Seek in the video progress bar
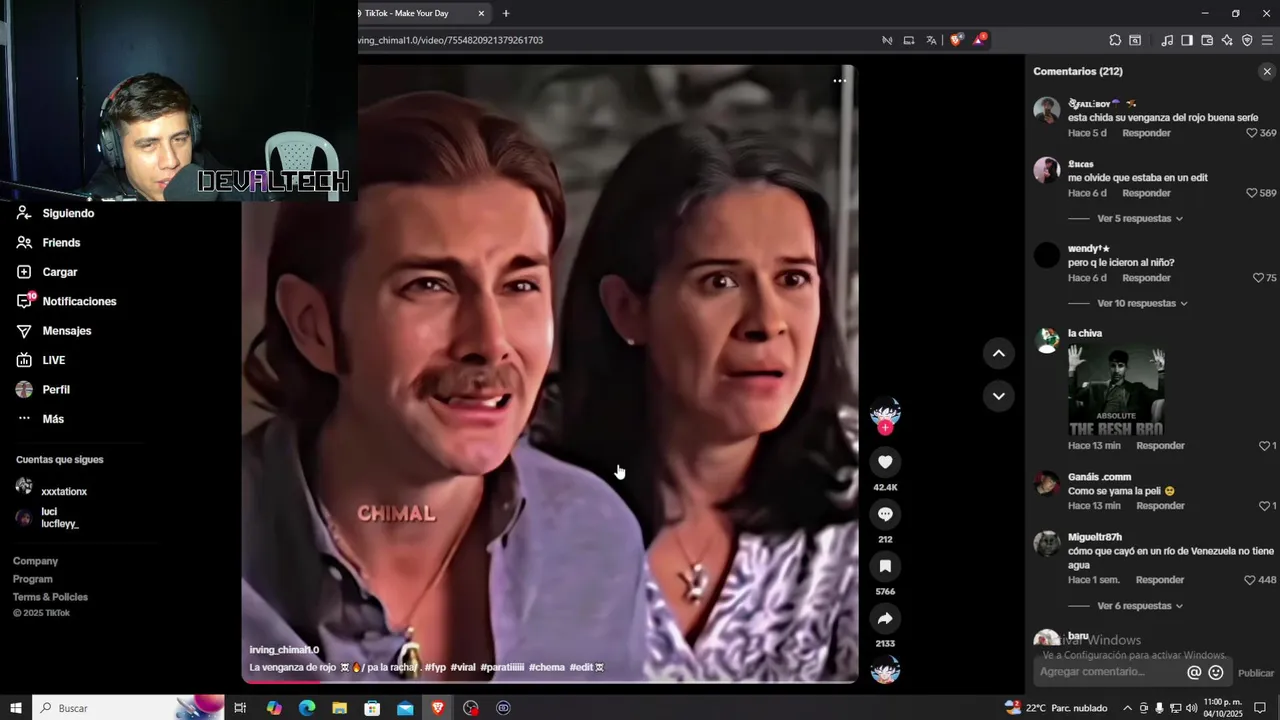This screenshot has height=720, width=1280. [x=549, y=682]
